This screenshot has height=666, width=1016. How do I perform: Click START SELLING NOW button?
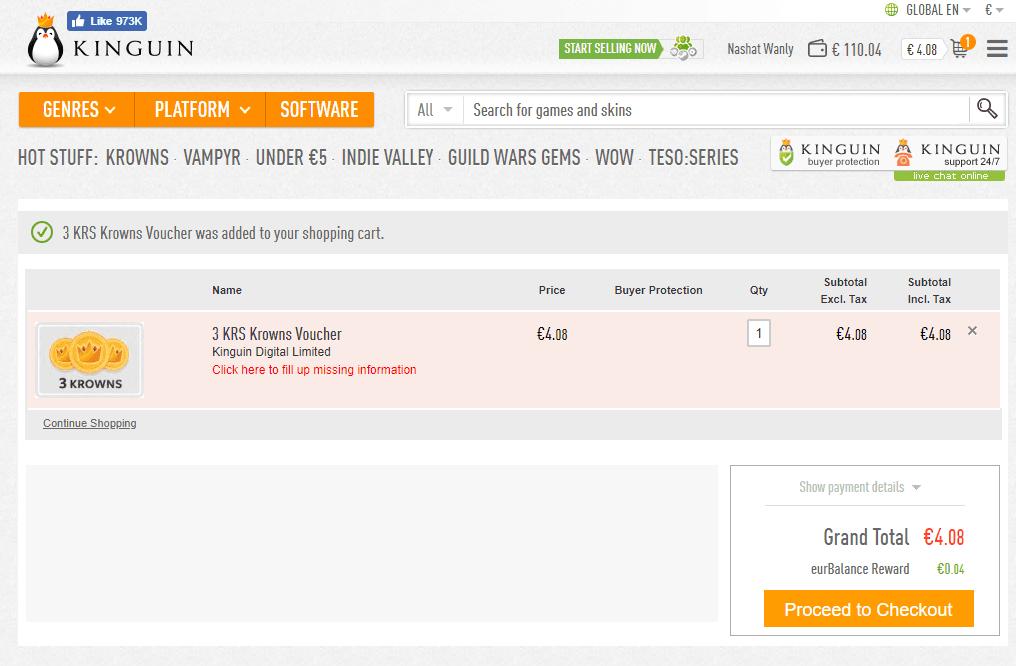(x=610, y=49)
